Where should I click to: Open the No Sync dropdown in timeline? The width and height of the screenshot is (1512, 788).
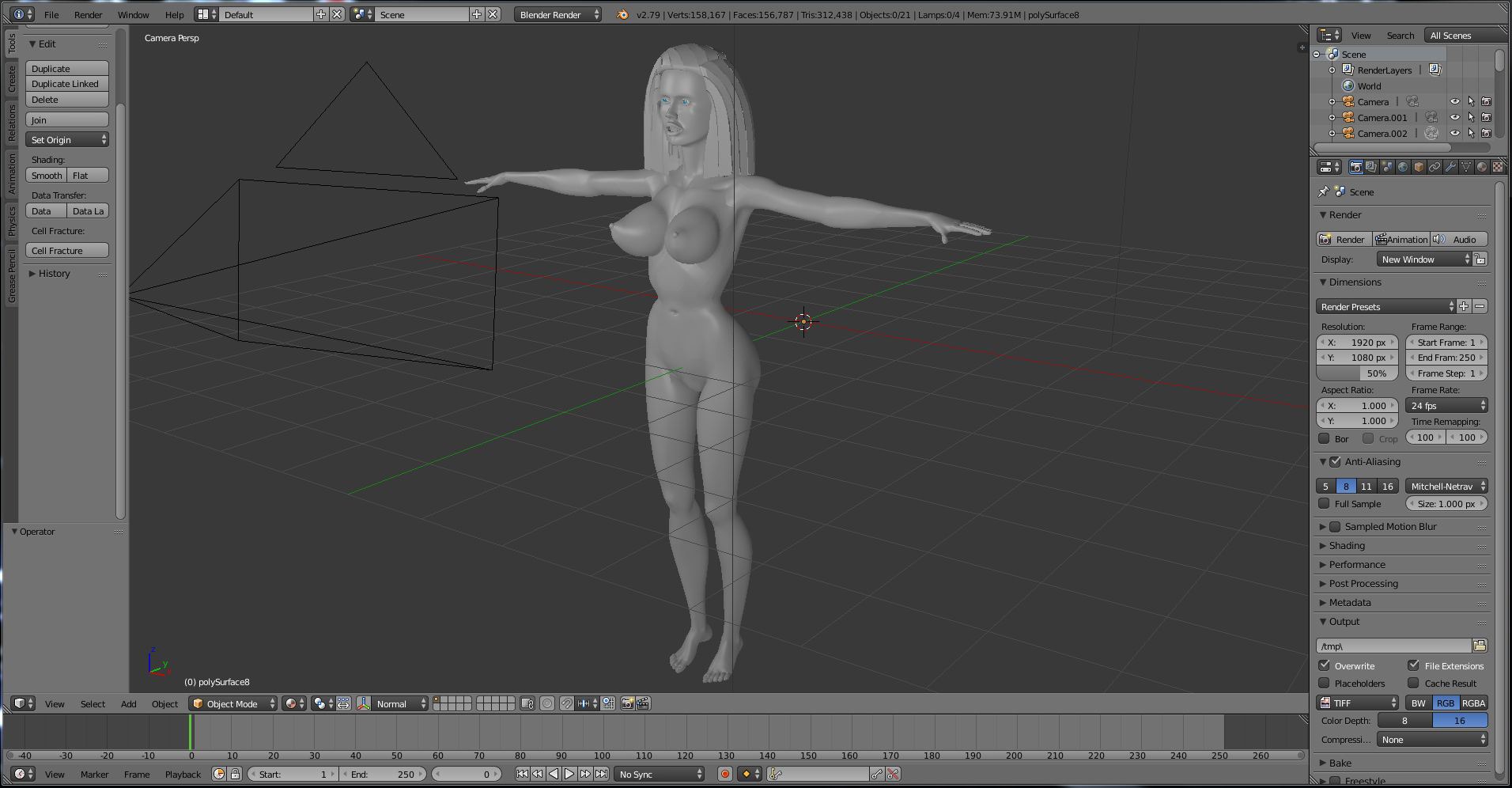point(660,774)
